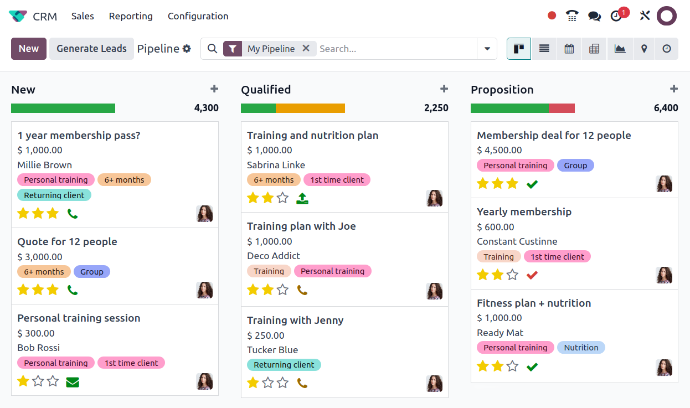Viewport: 690px width, 408px height.
Task: Click phone activity icon on Quote for 12 people
Action: point(72,290)
